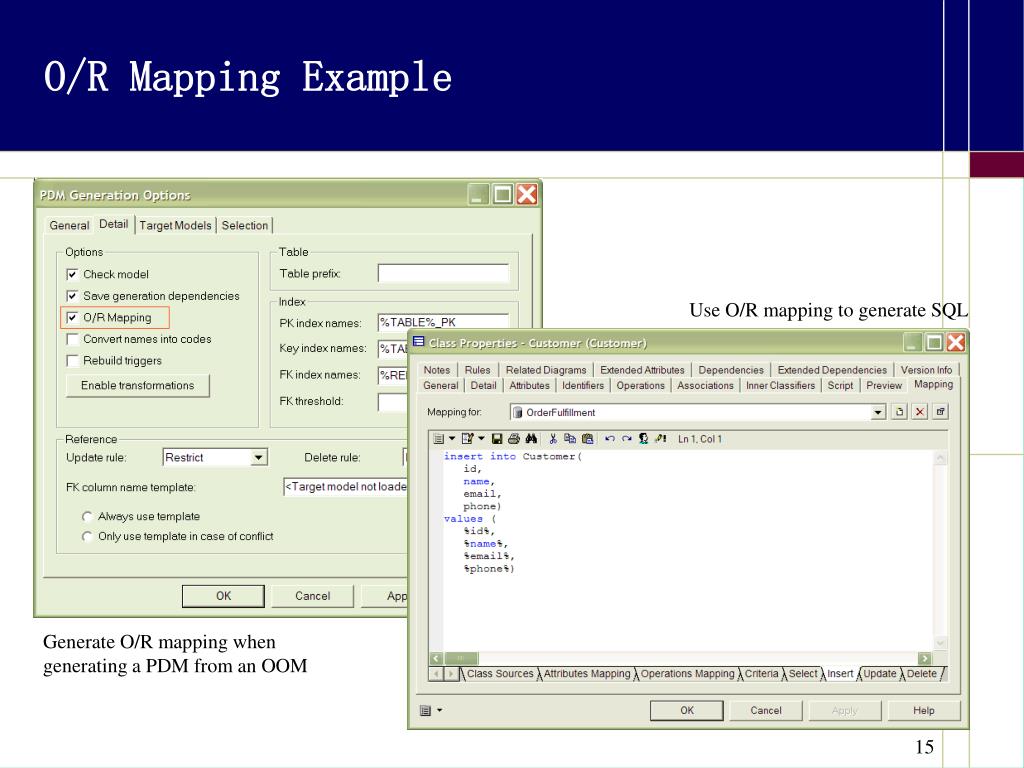
Task: Click the Table prefix input field
Action: pyautogui.click(x=443, y=274)
